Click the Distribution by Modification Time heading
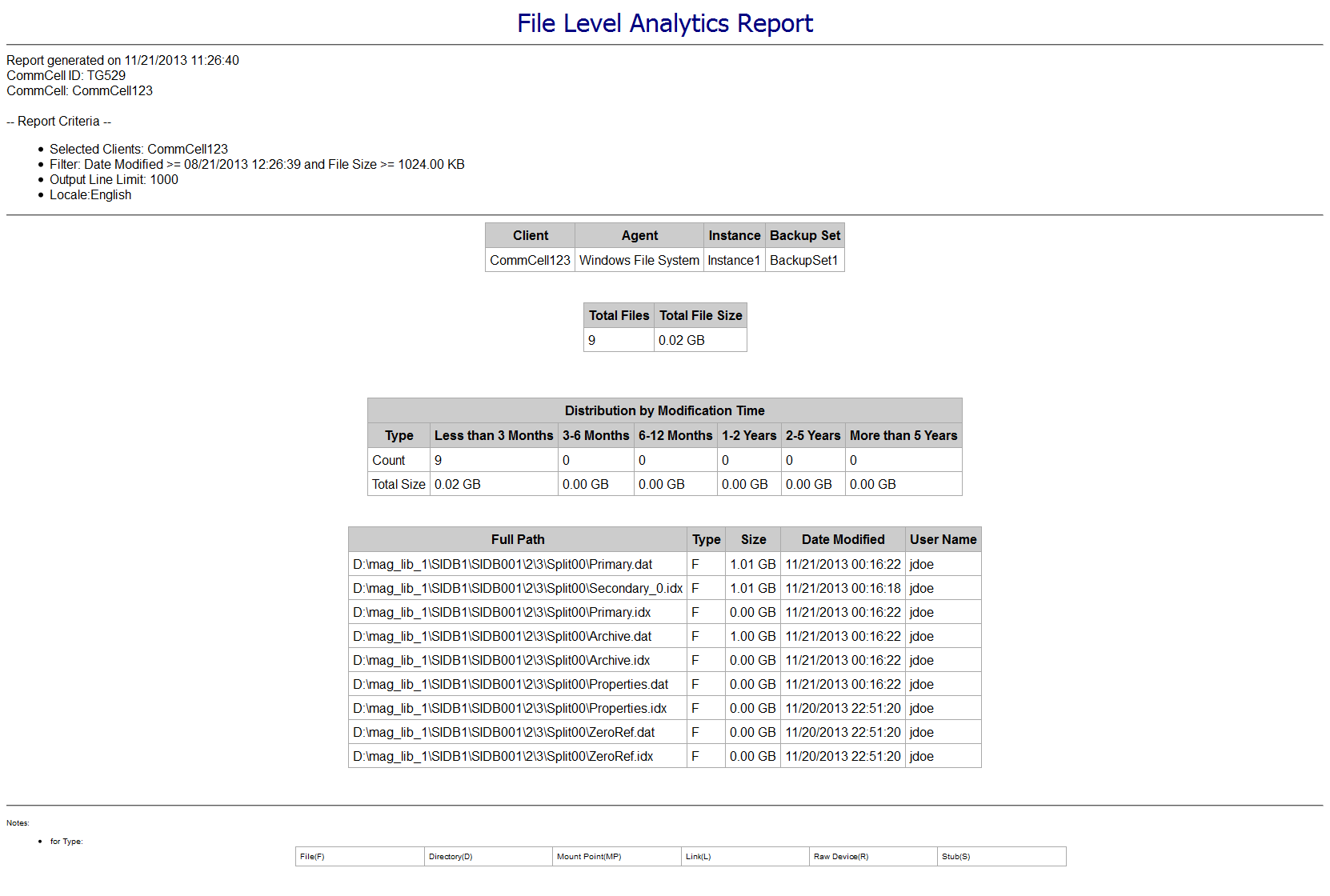The height and width of the screenshot is (896, 1330). tap(664, 410)
